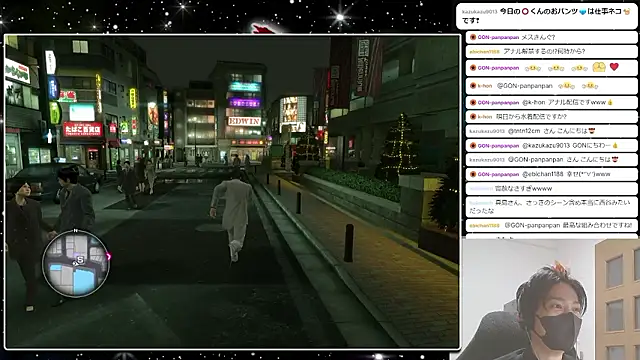This screenshot has height=360, width=640.
Task: Click GON-panpanpan's badge icon on top chat message
Action: click(x=473, y=37)
